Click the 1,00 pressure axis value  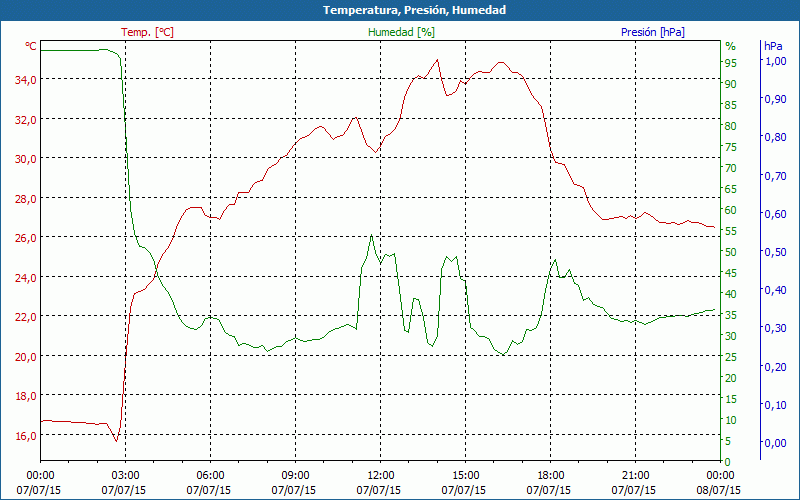(776, 61)
